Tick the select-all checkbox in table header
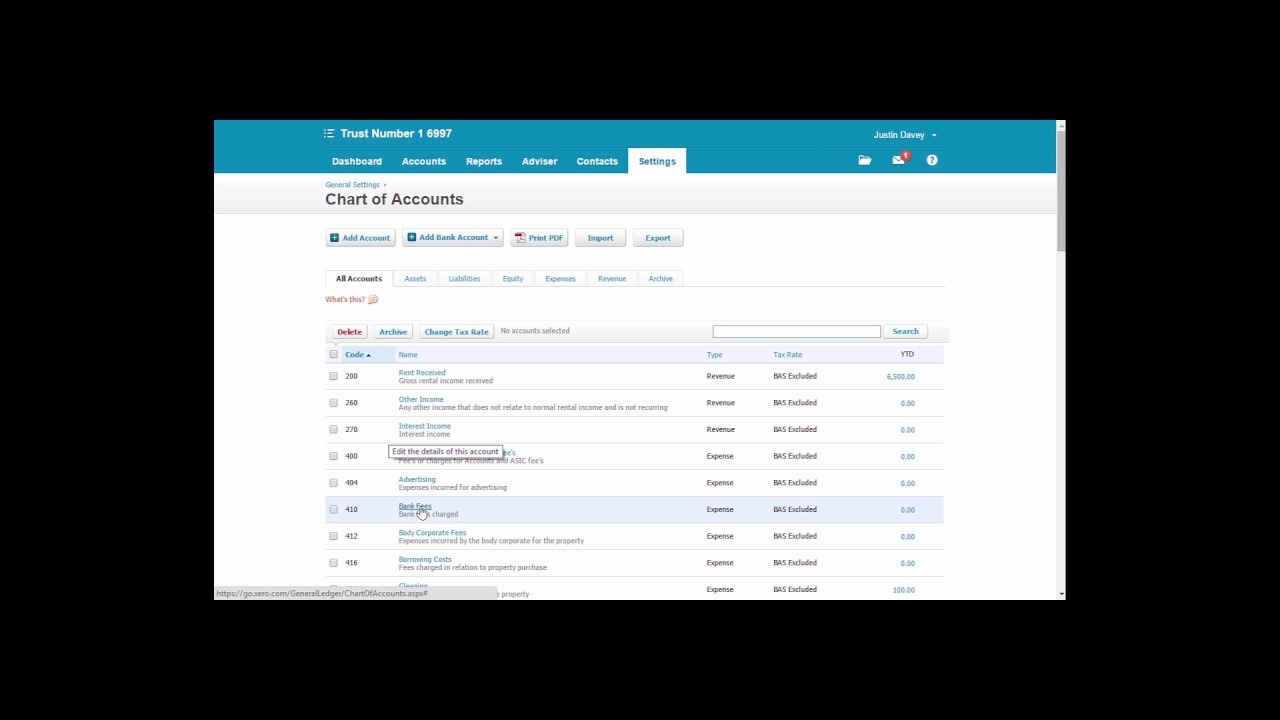 tap(334, 354)
